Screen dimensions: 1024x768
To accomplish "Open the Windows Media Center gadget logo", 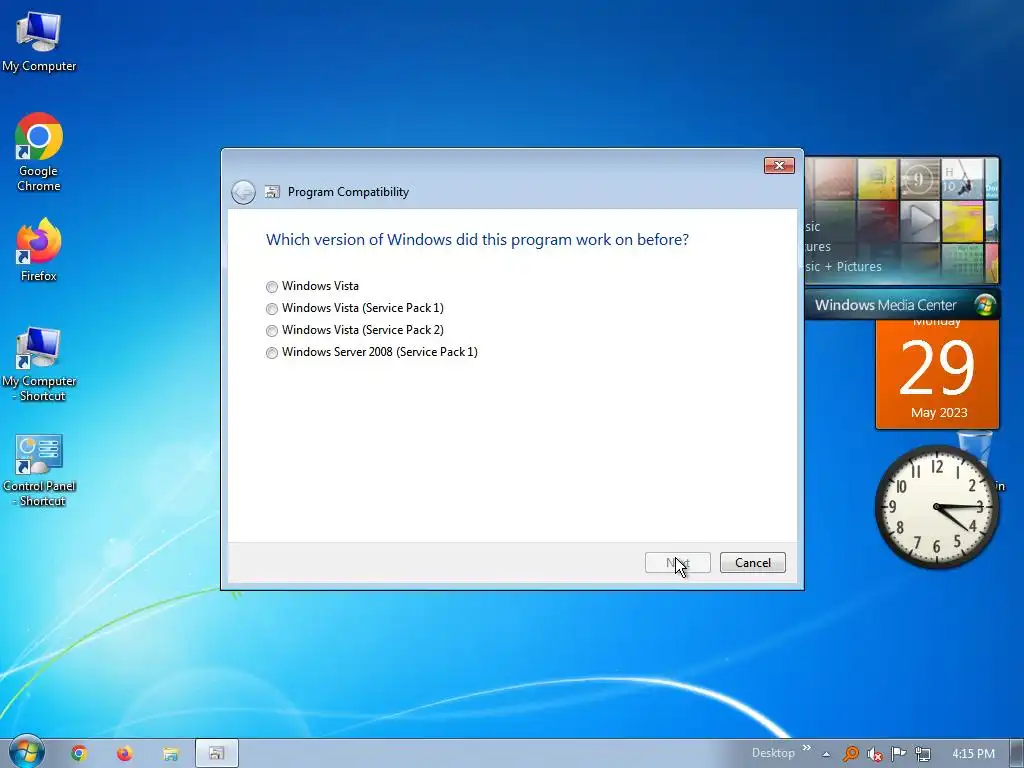I will (984, 304).
